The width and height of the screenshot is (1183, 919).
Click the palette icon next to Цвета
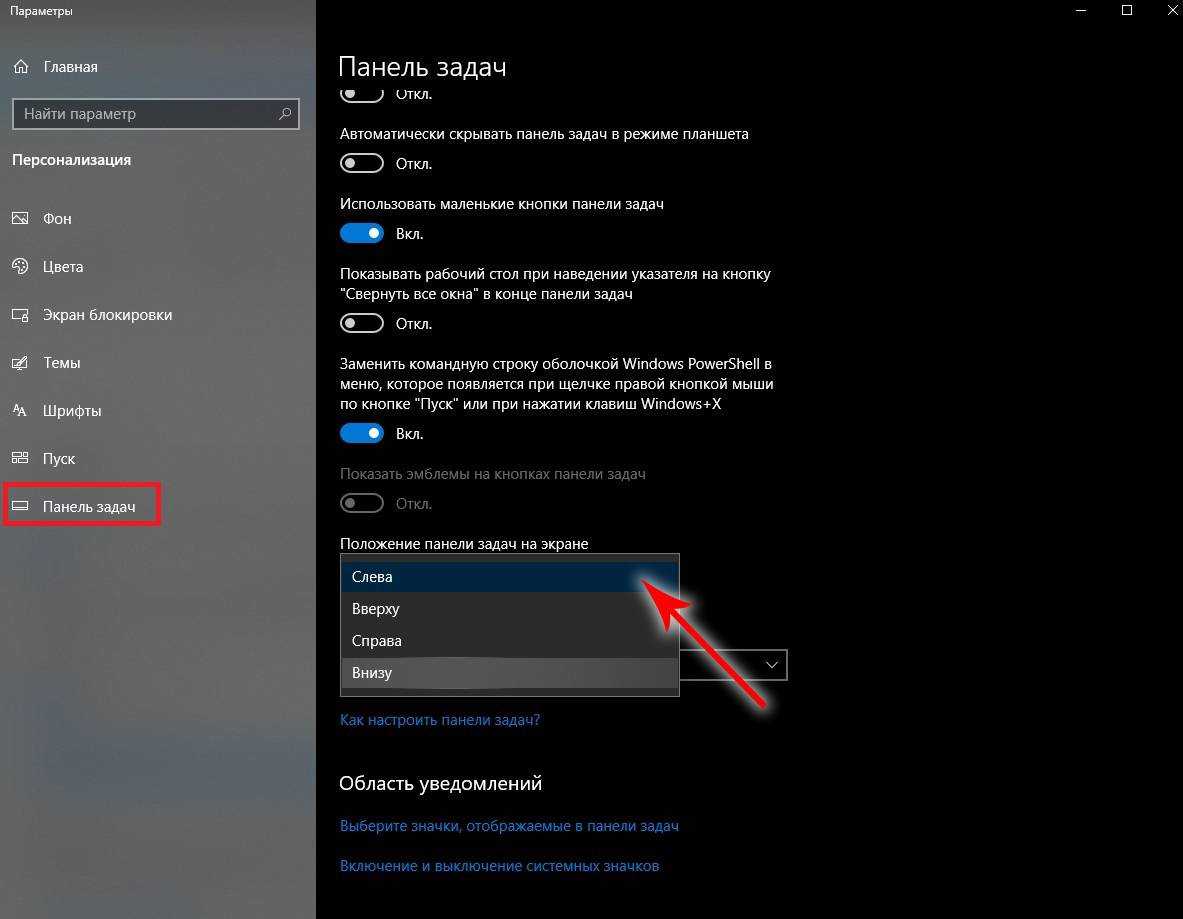20,266
